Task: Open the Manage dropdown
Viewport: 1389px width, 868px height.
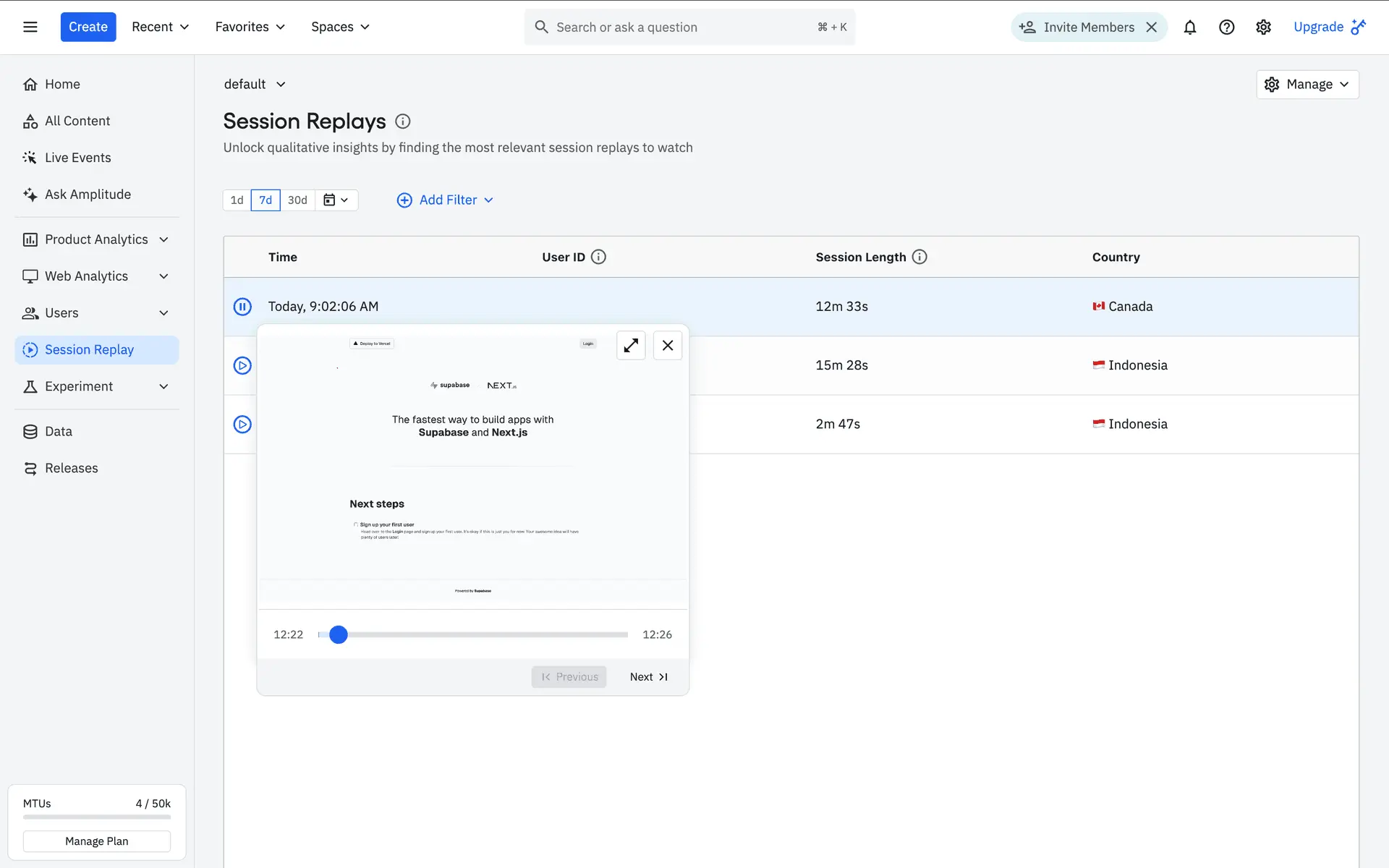Action: 1307,85
